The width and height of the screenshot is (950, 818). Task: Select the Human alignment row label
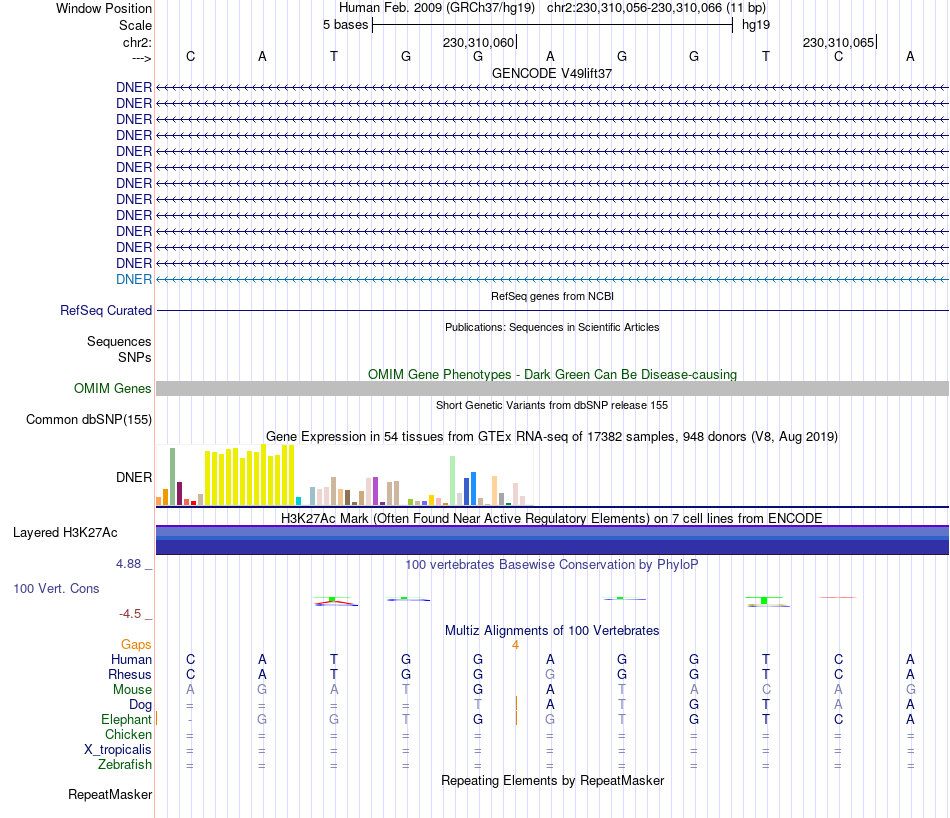[131, 659]
